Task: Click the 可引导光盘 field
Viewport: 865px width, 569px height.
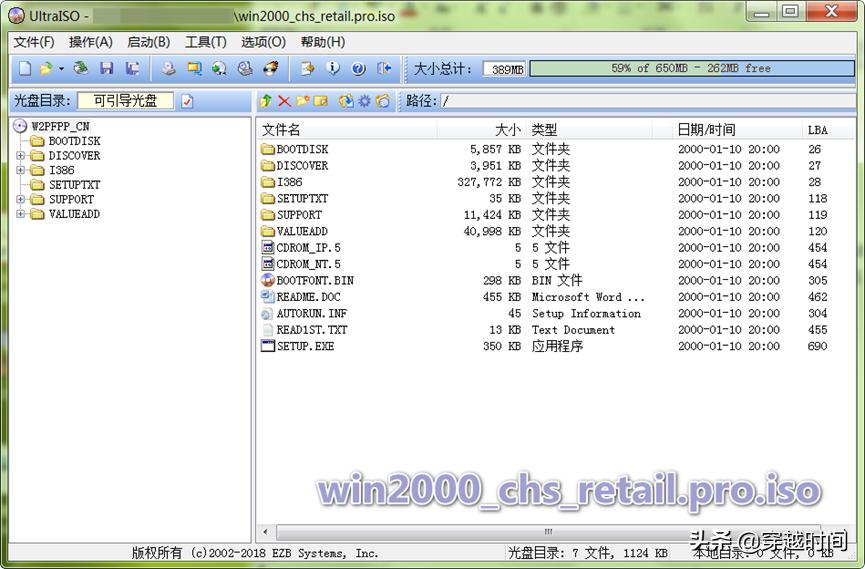Action: 125,101
